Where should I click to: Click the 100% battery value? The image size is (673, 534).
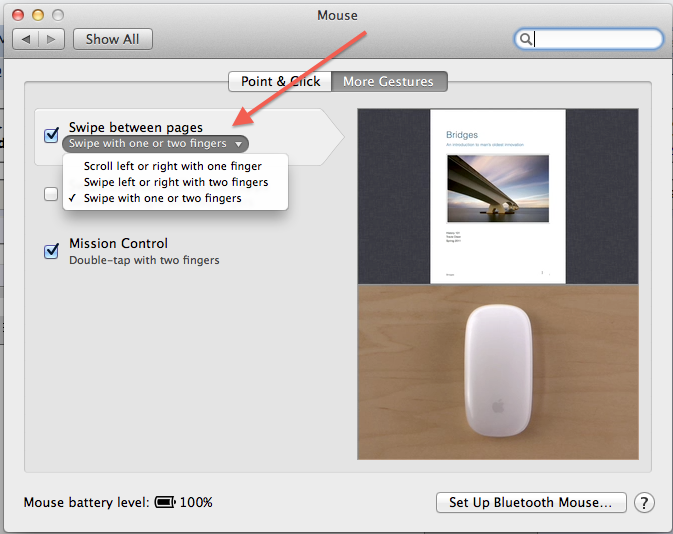tap(196, 502)
